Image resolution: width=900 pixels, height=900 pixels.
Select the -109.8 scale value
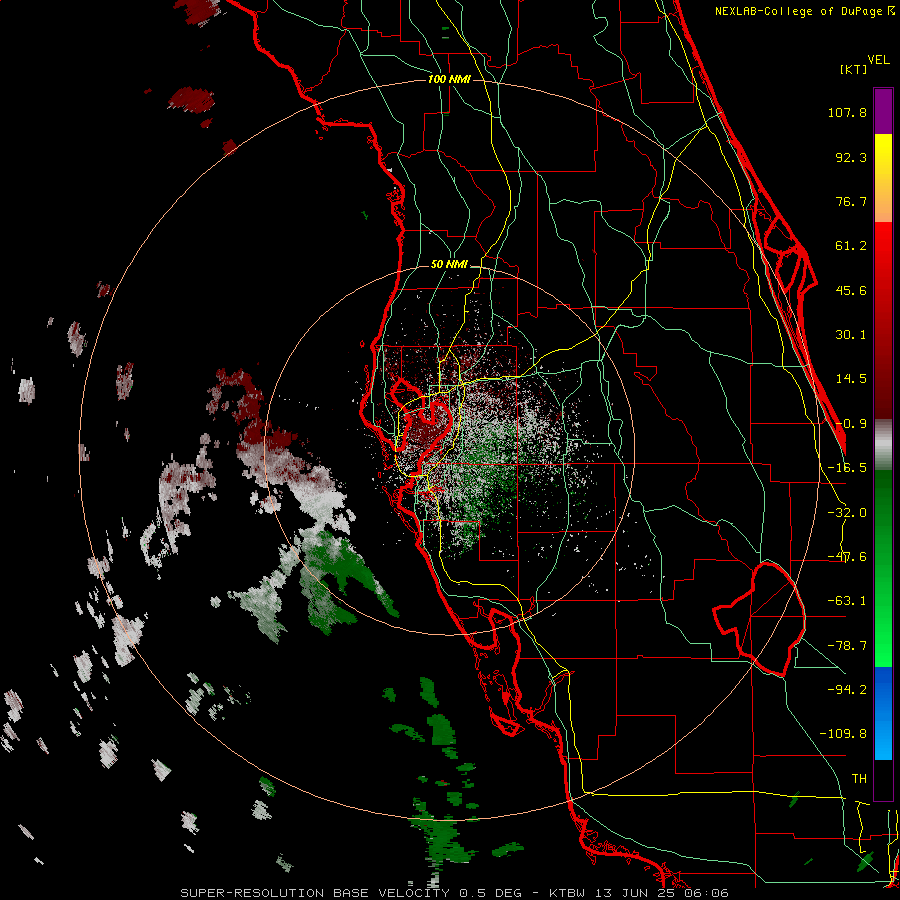click(843, 734)
